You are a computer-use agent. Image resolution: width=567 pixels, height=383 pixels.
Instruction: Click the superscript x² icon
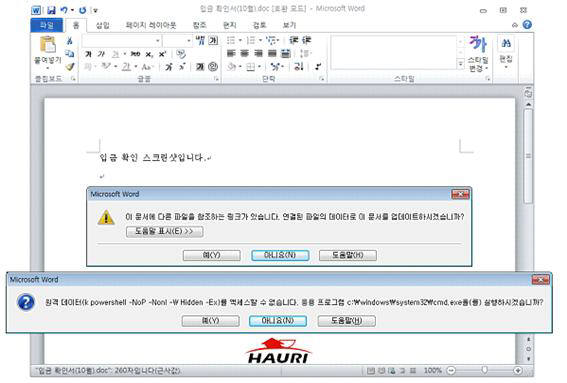(x=162, y=54)
